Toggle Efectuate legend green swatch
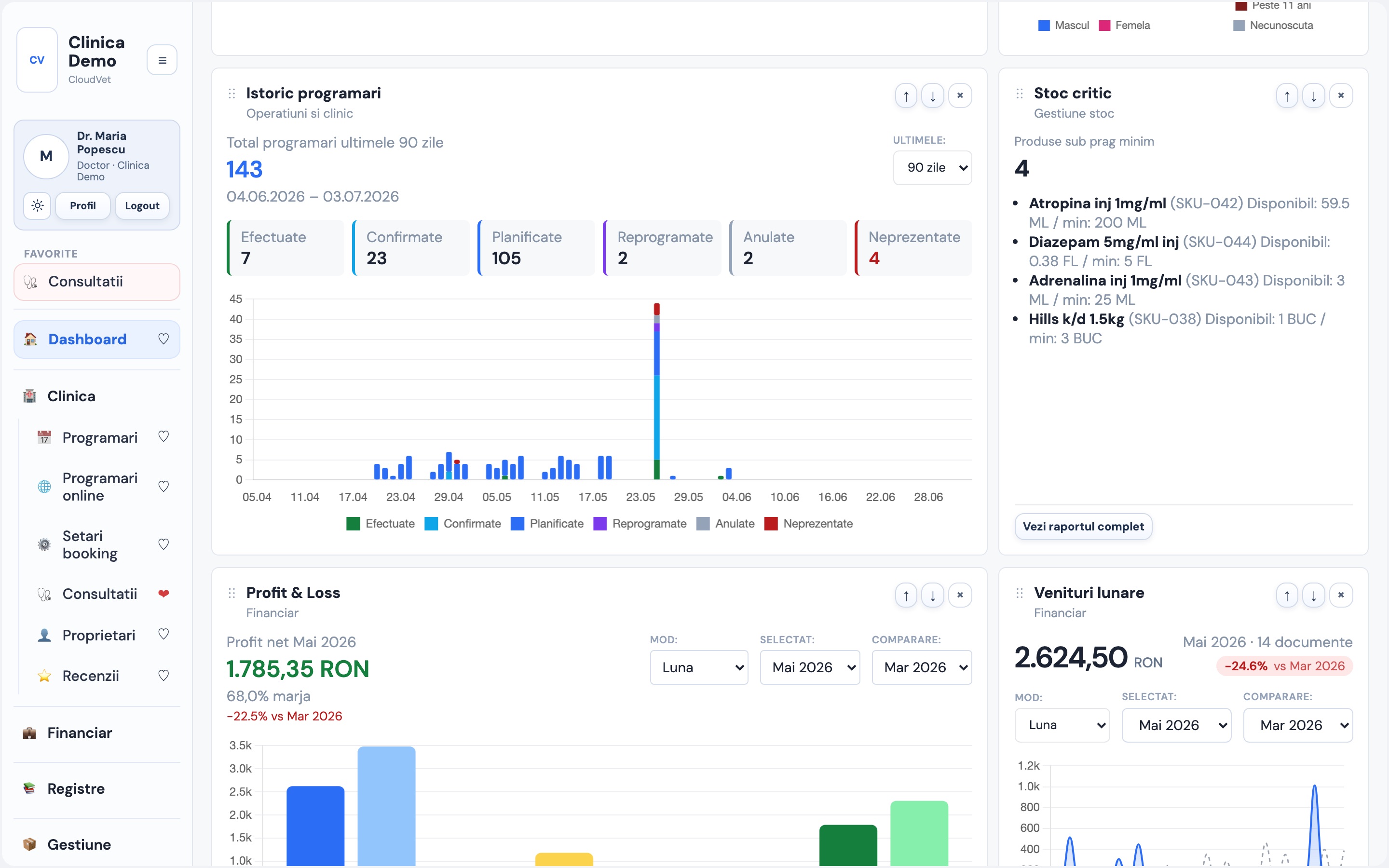 (353, 524)
